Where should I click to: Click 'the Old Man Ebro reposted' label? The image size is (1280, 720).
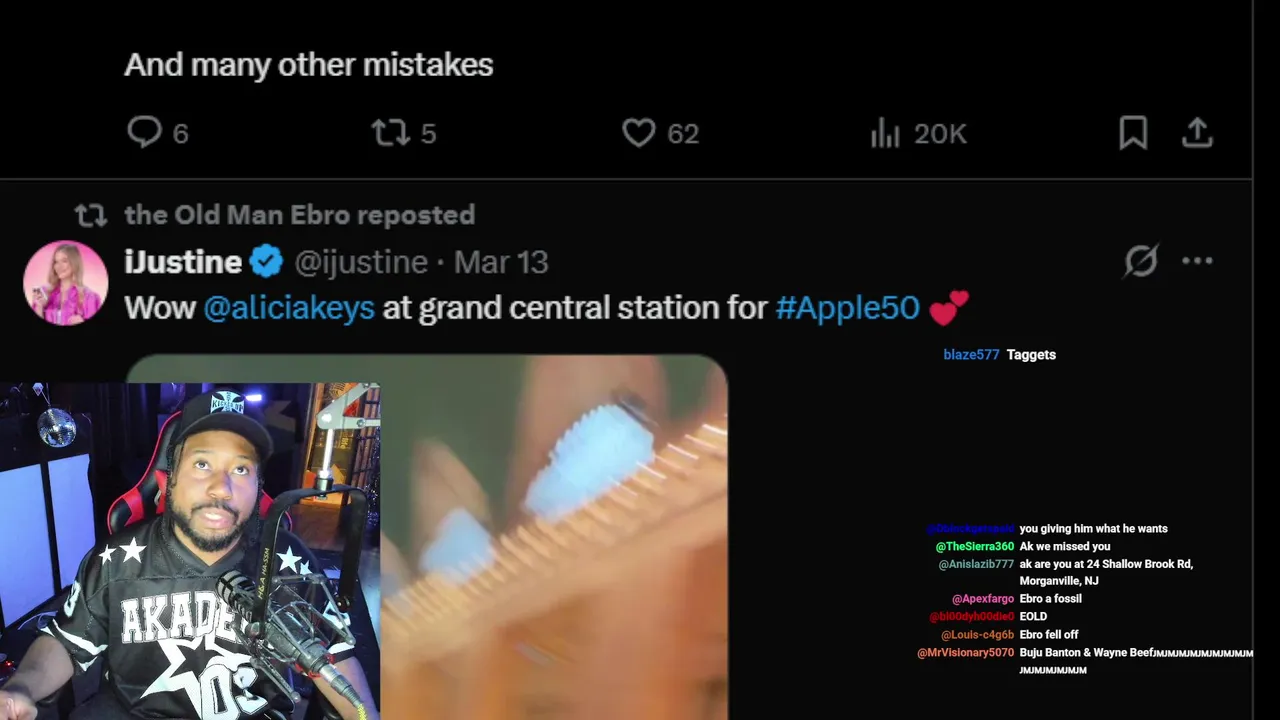pos(299,215)
